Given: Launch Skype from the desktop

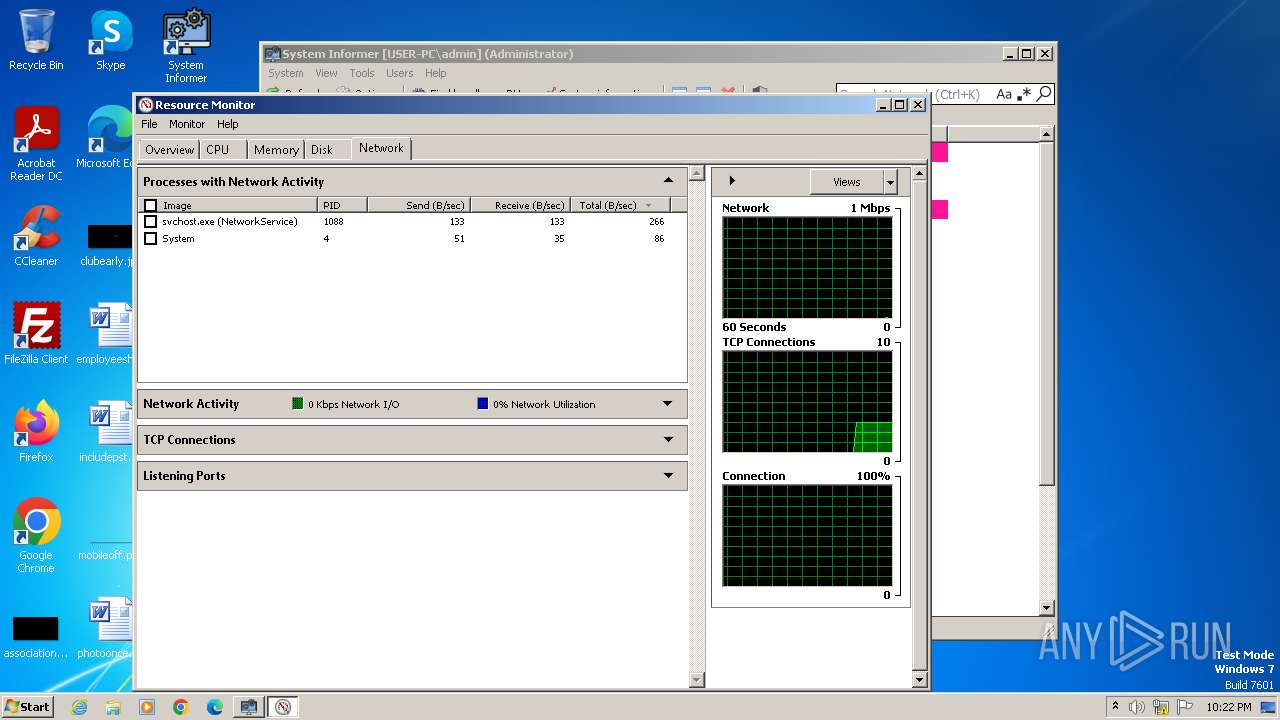Looking at the screenshot, I should coord(110,40).
